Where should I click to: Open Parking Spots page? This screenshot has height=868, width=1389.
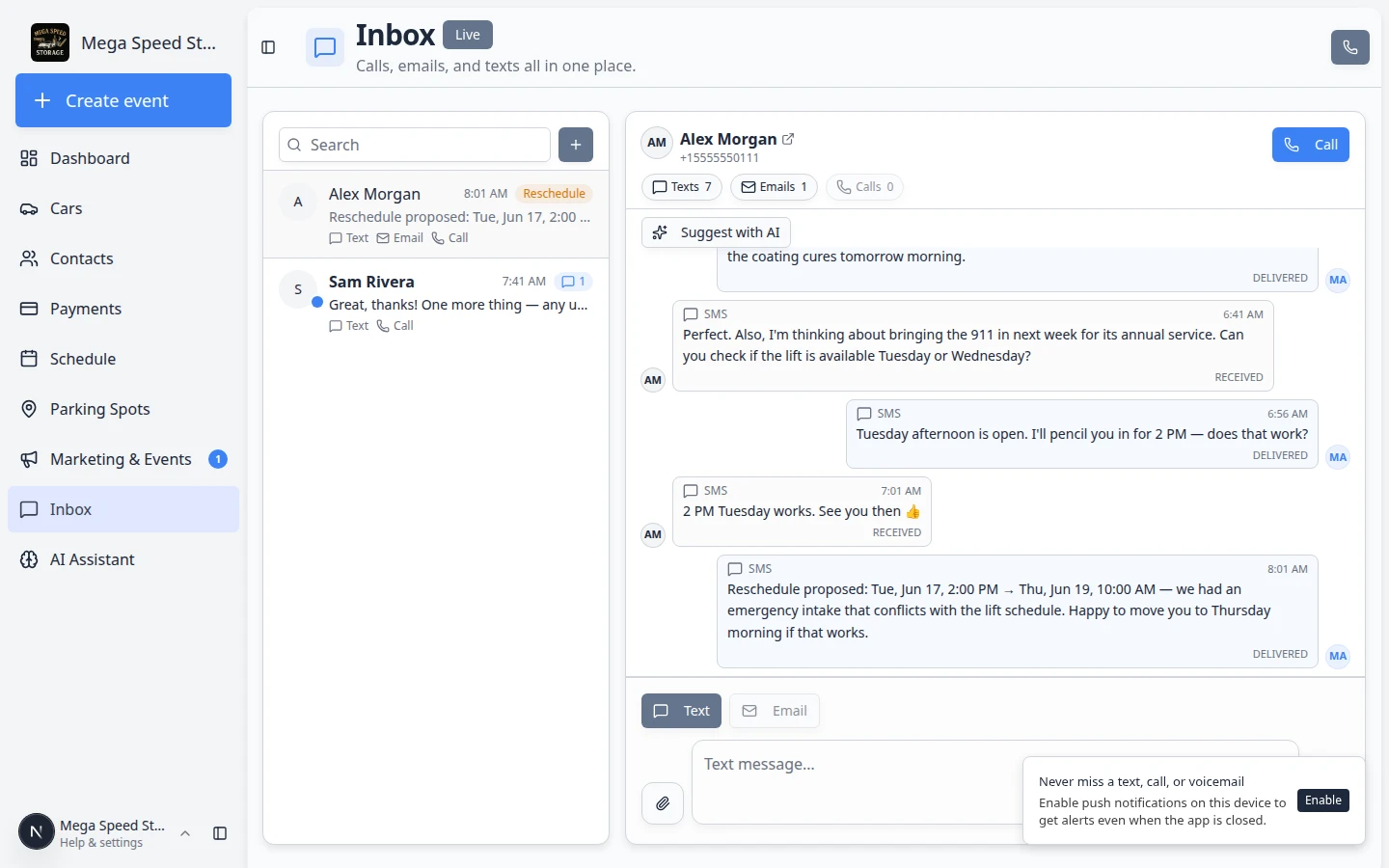click(123, 409)
